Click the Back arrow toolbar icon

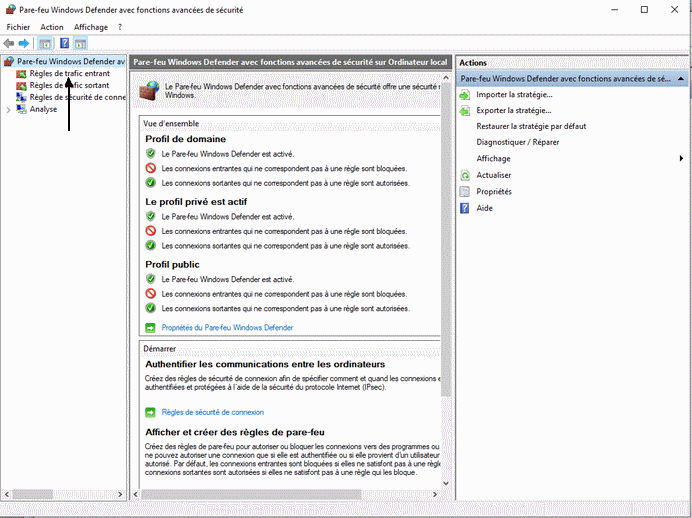[x=9, y=43]
